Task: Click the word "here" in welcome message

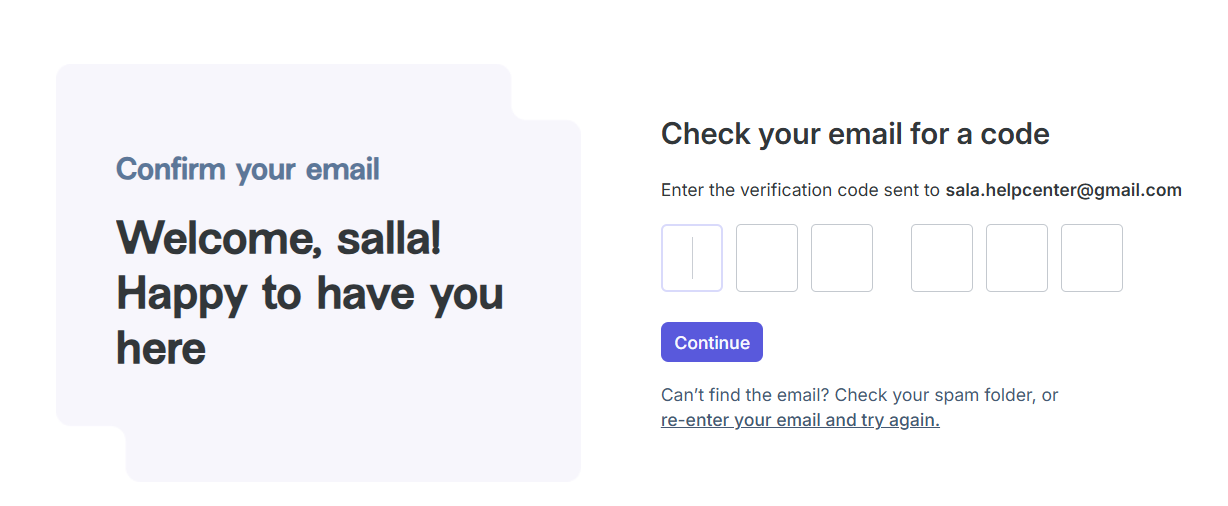Action: (x=161, y=349)
